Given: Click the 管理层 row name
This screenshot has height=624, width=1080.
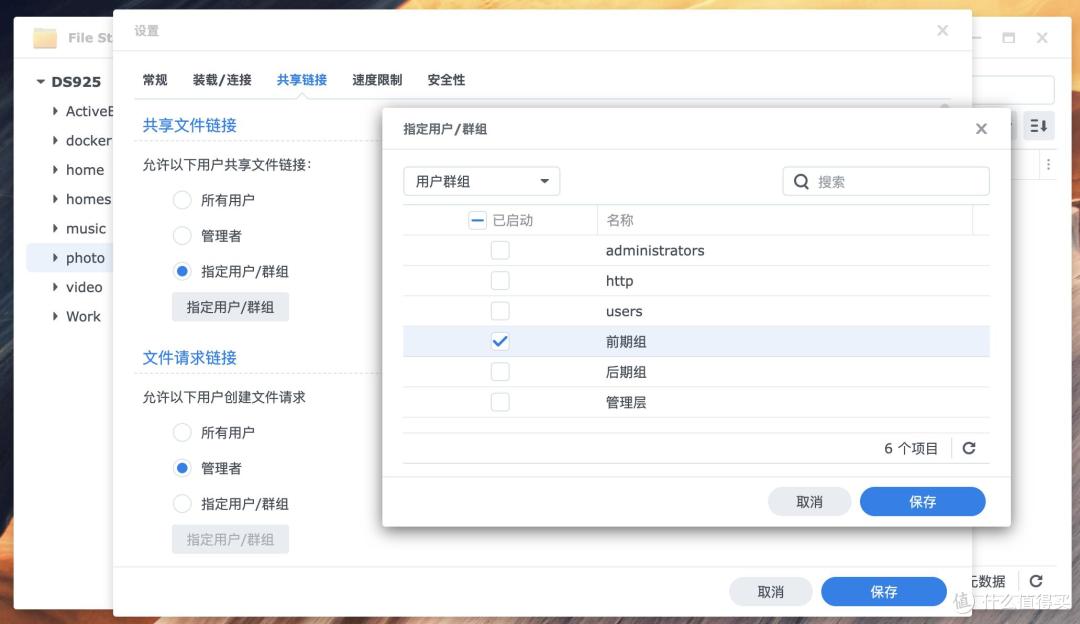Looking at the screenshot, I should [626, 402].
